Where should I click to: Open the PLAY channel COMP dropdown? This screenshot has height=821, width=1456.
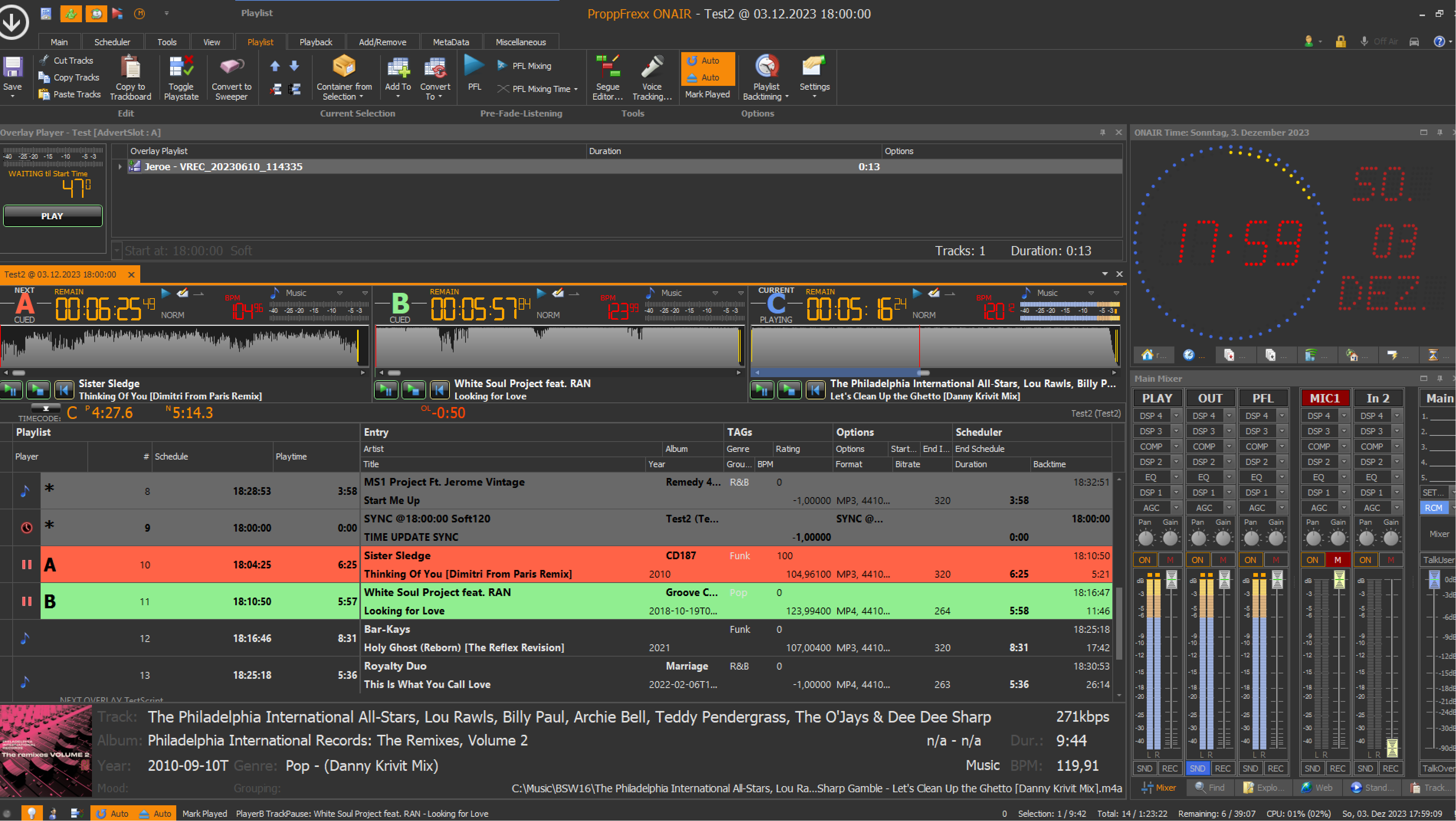pos(1176,447)
